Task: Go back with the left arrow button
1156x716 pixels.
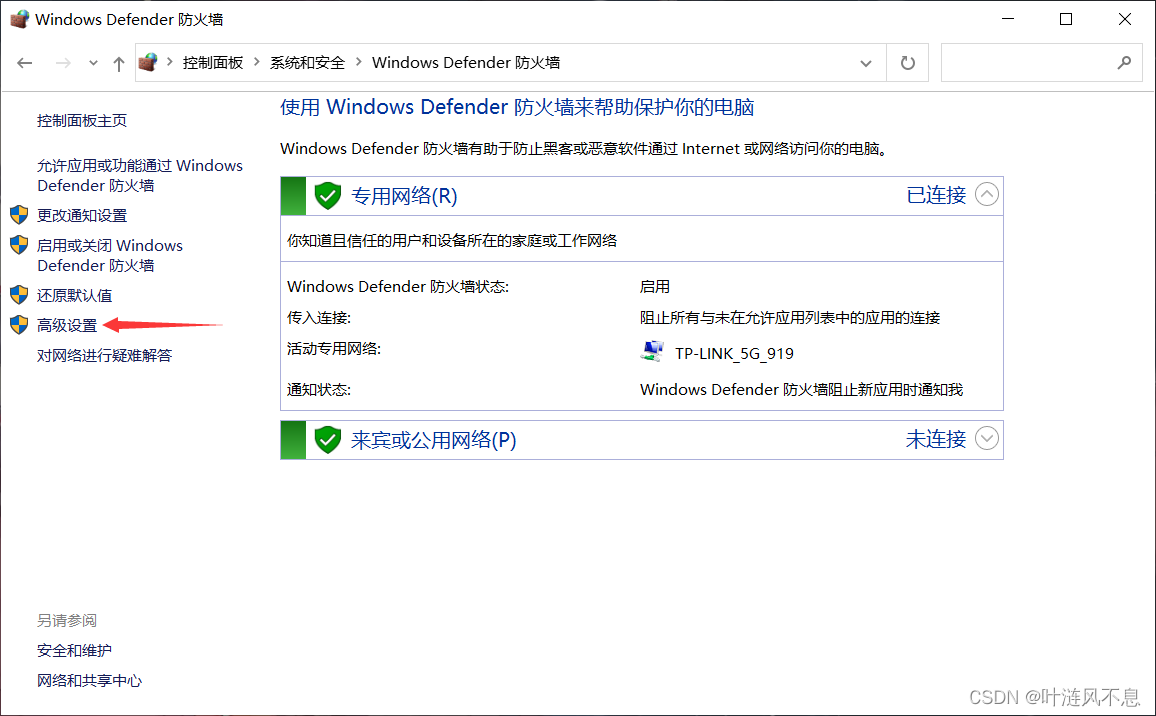Action: (x=25, y=63)
